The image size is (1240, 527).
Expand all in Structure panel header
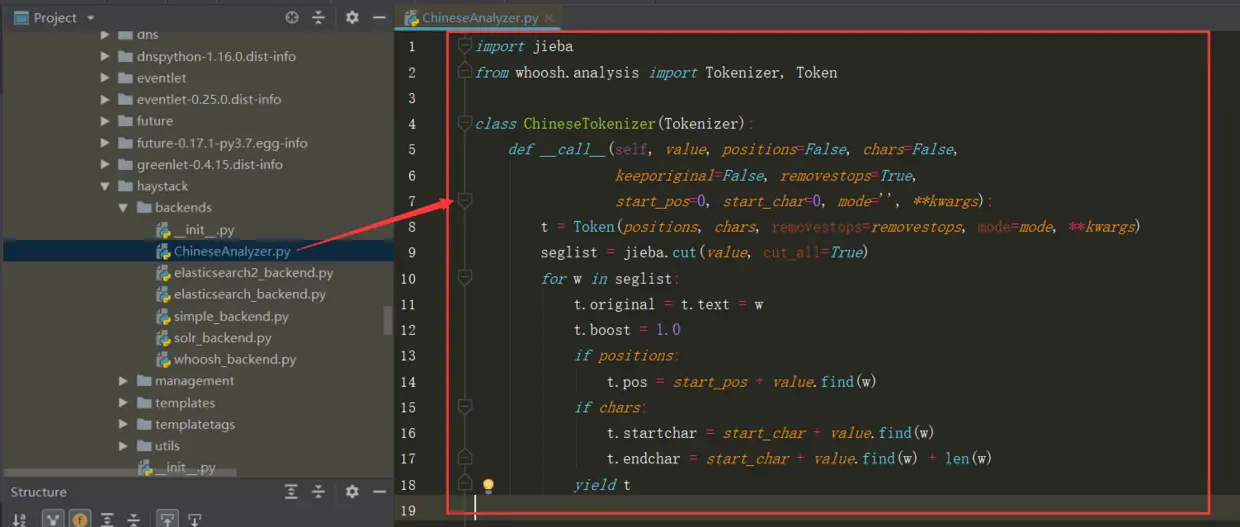click(291, 492)
